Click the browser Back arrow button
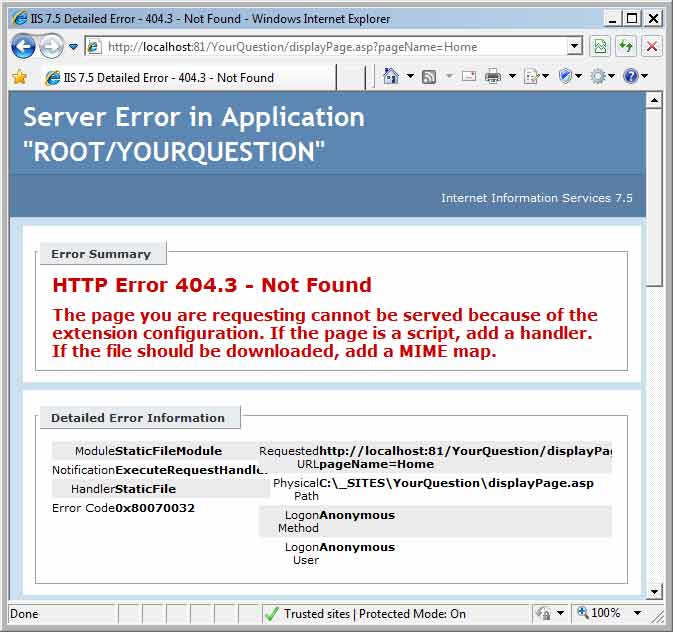The width and height of the screenshot is (673, 632). coord(23,46)
